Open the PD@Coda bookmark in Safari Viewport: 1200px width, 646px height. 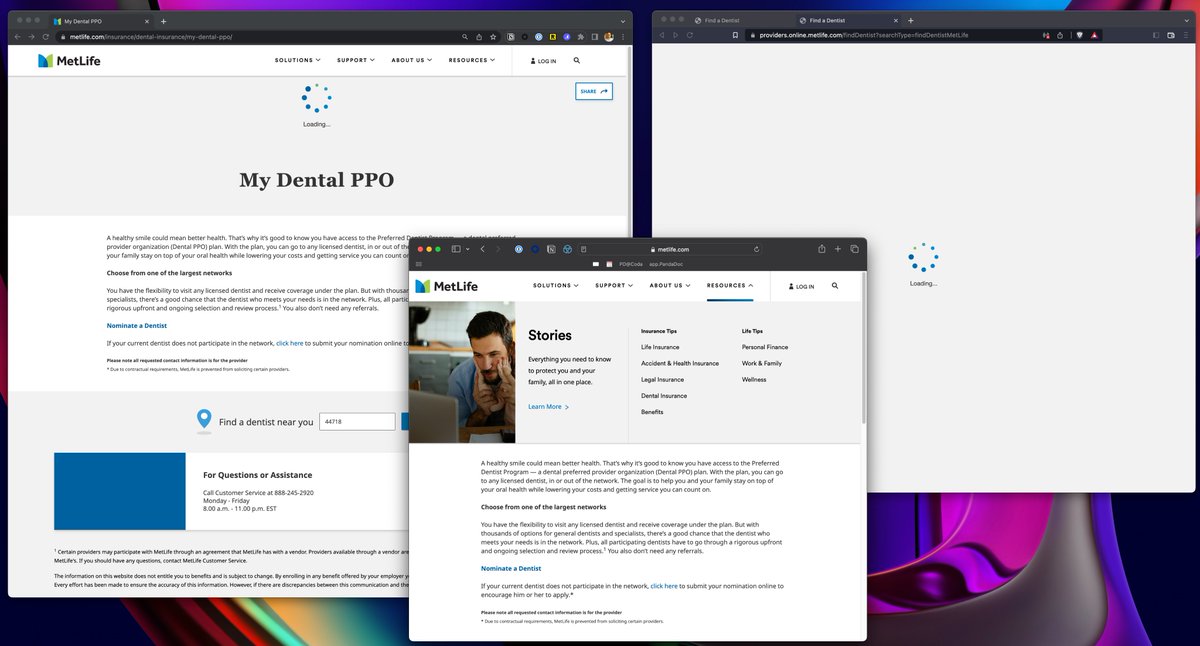(x=631, y=264)
